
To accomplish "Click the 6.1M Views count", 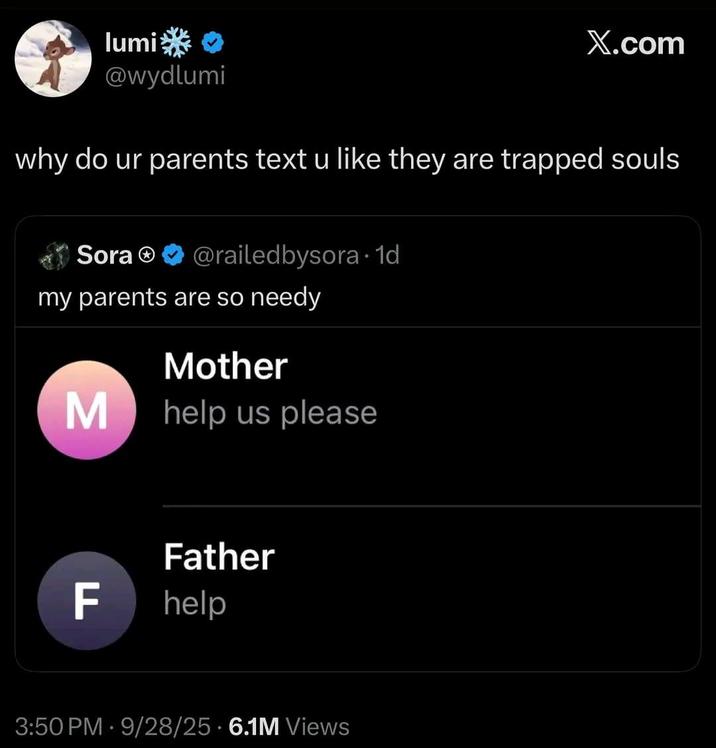I will 289,726.
